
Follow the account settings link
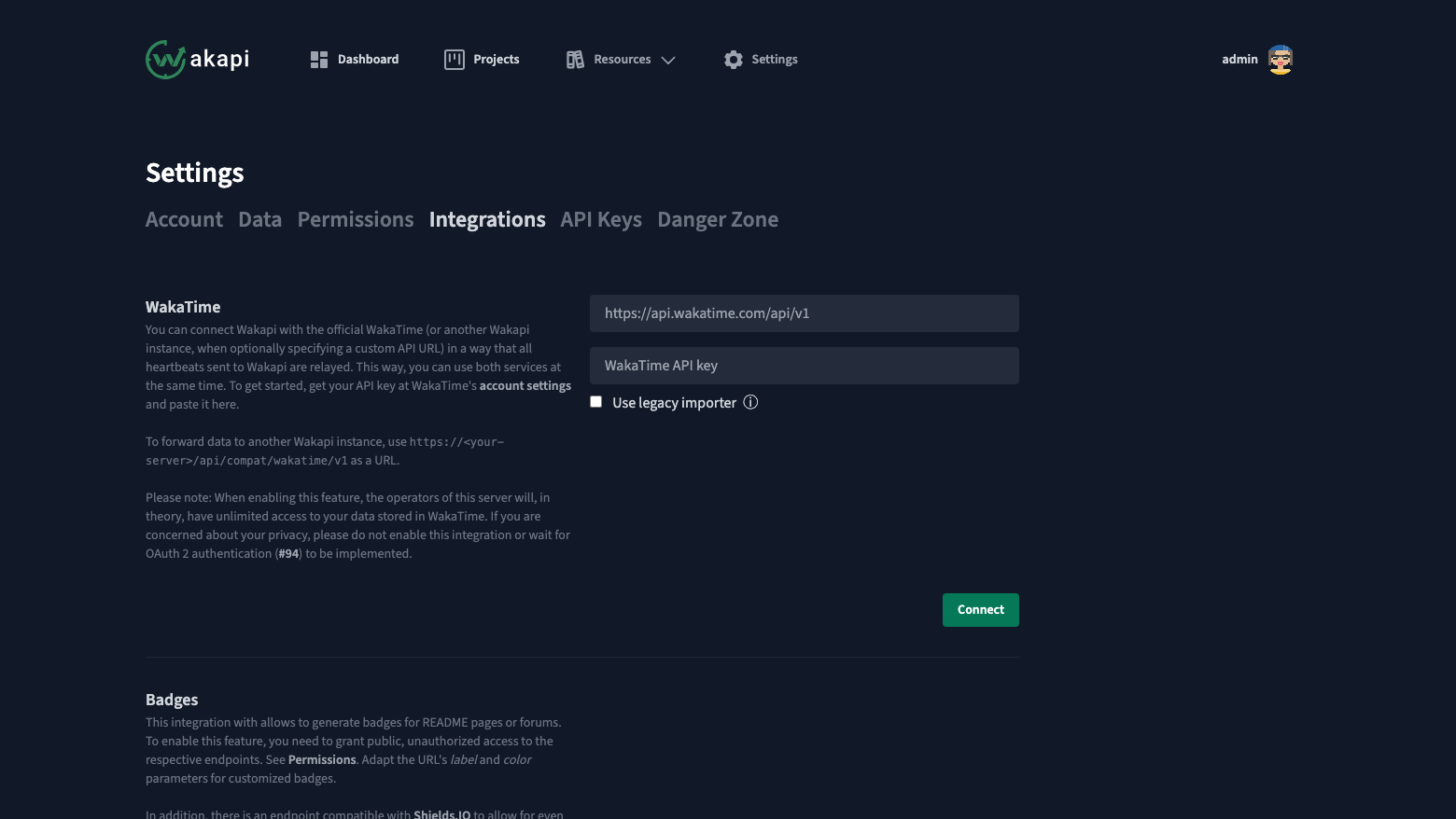(525, 385)
